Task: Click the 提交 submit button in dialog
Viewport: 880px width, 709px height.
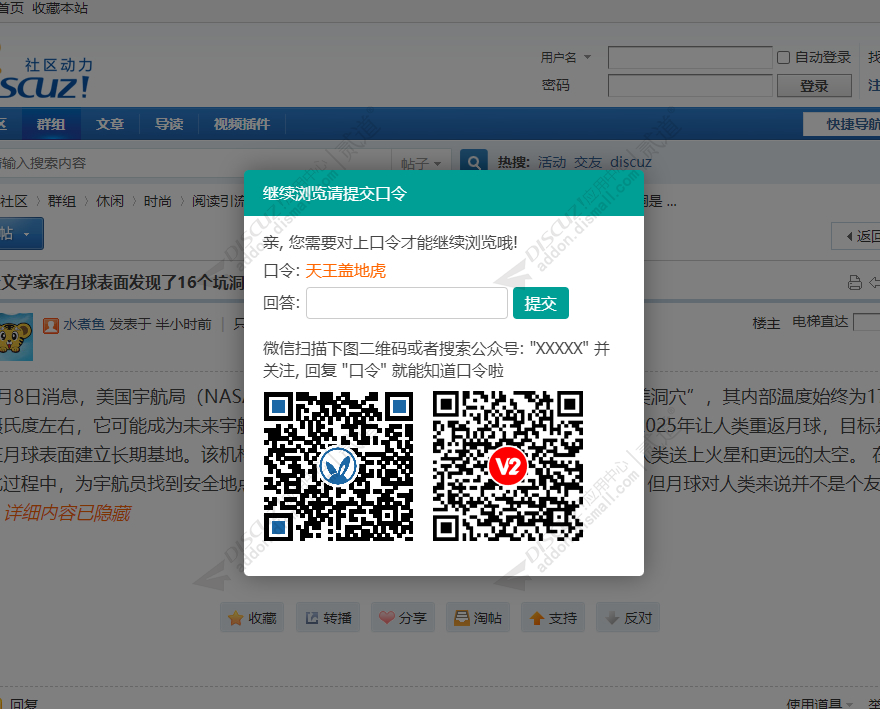Action: tap(540, 303)
